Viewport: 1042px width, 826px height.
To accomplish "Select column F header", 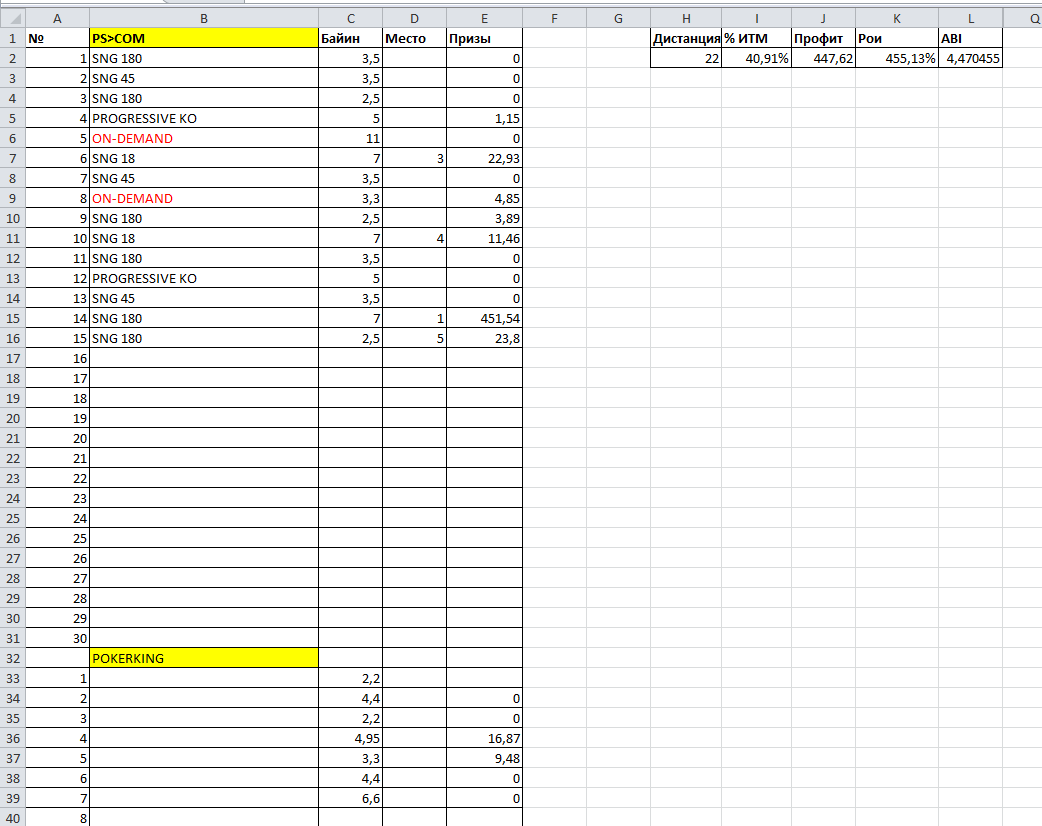I will pos(554,18).
